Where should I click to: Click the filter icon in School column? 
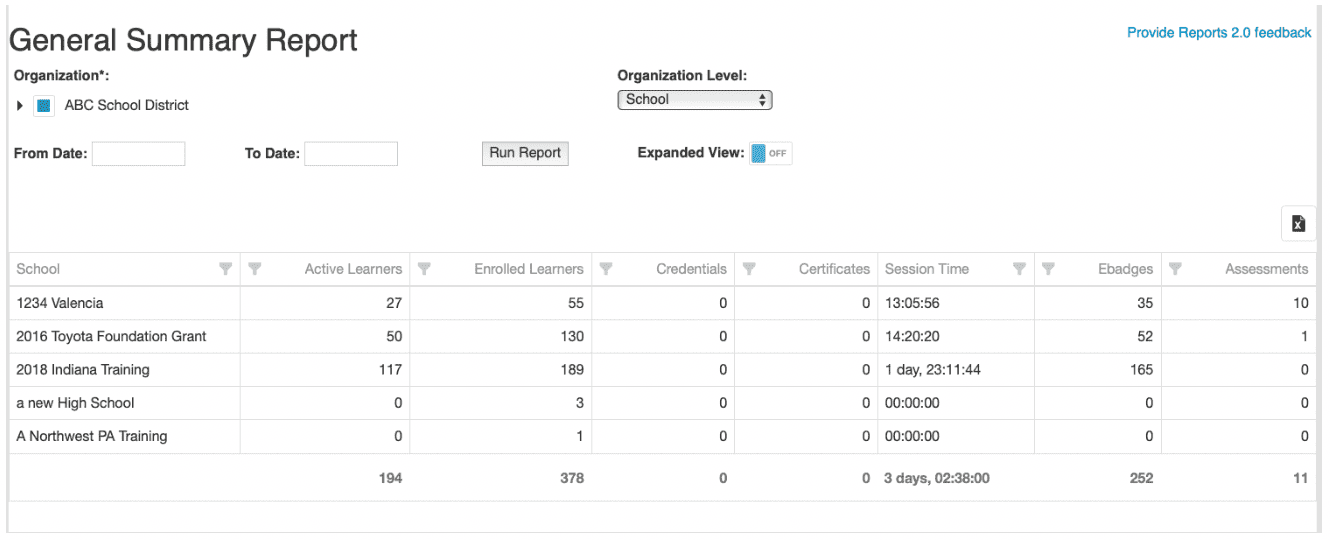point(226,269)
